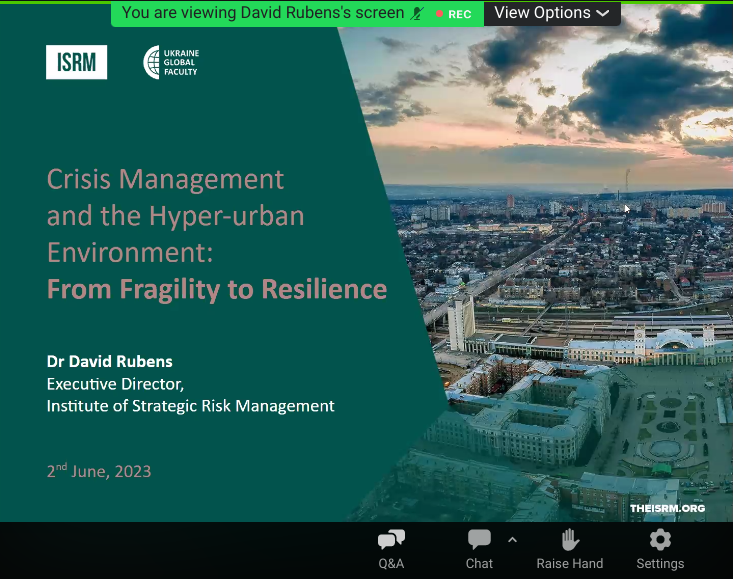The width and height of the screenshot is (733, 579).
Task: Click the red REC recording indicator
Action: pyautogui.click(x=454, y=14)
